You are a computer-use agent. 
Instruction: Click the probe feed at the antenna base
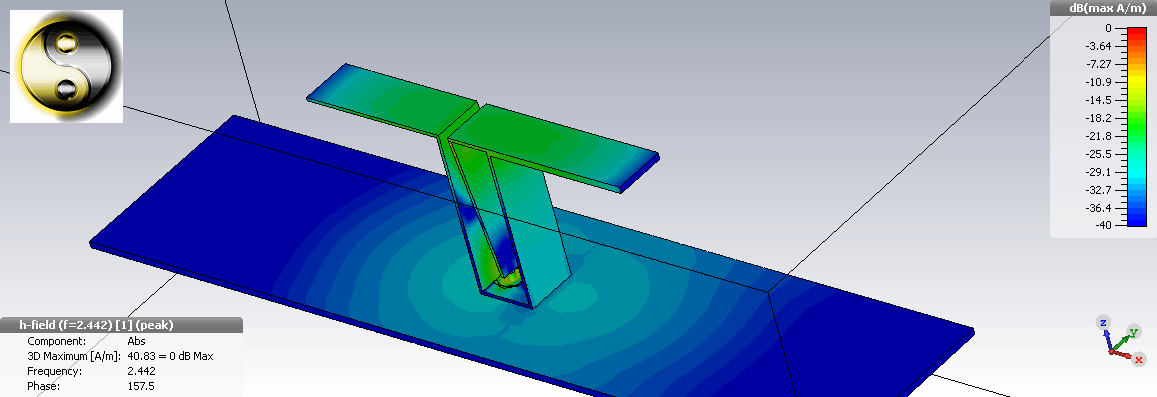coord(508,279)
